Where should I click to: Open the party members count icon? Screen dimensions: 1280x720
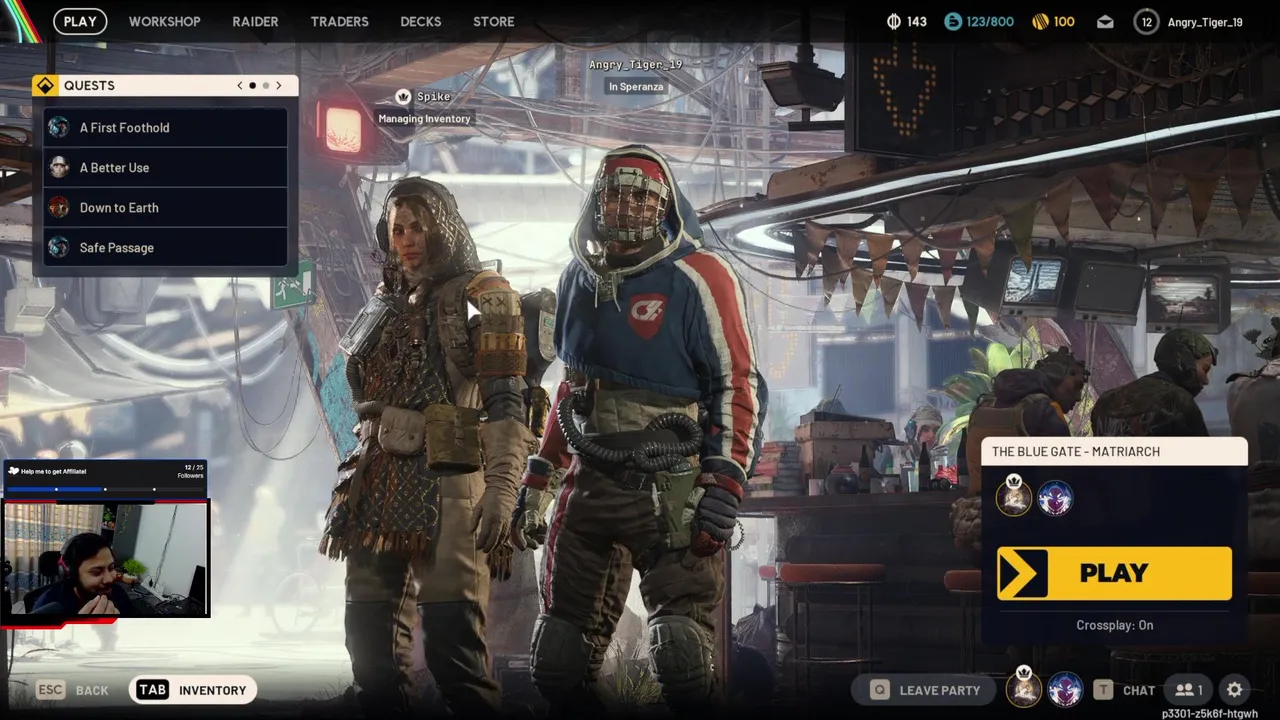1189,690
